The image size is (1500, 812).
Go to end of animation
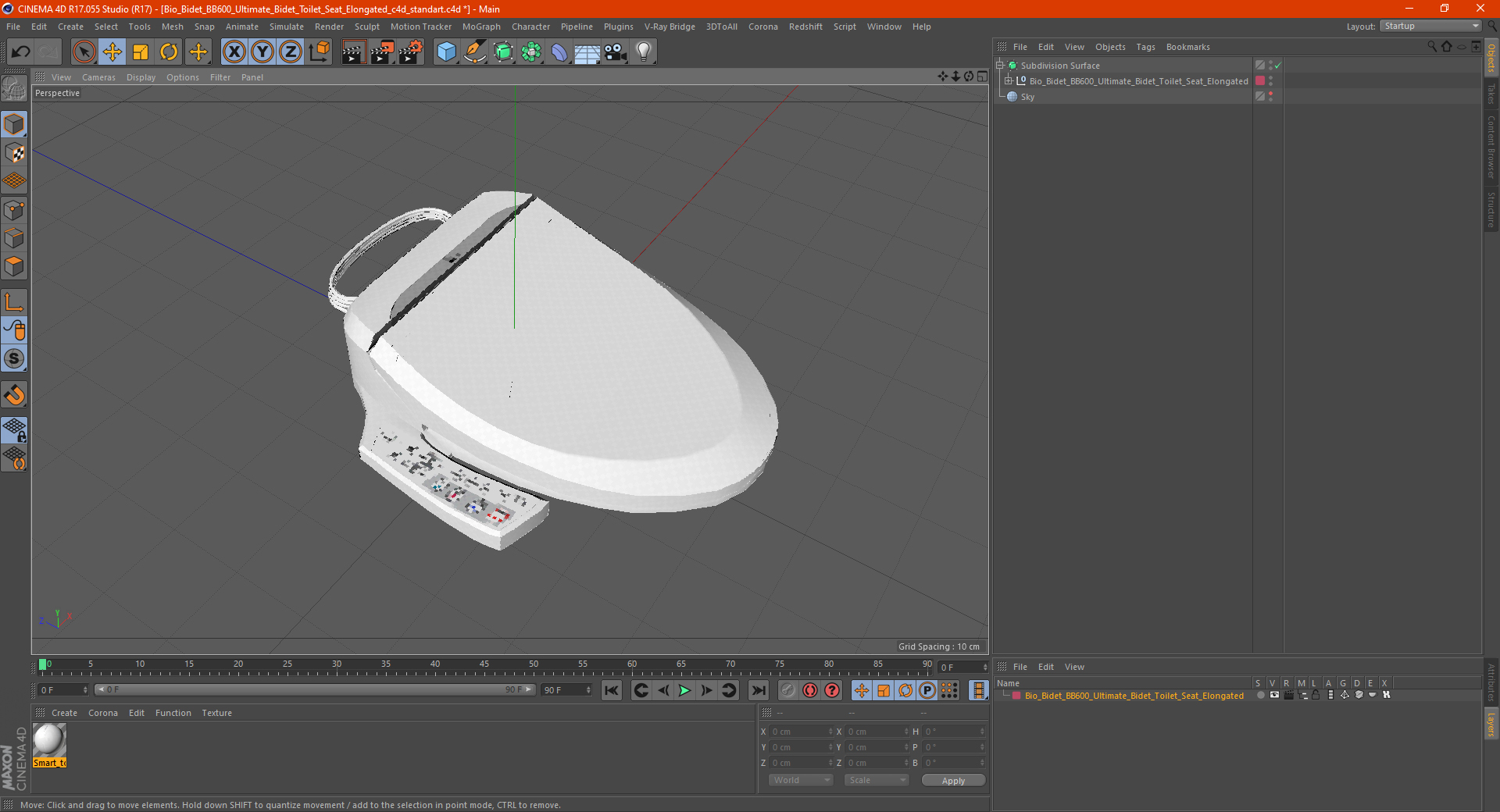(758, 690)
